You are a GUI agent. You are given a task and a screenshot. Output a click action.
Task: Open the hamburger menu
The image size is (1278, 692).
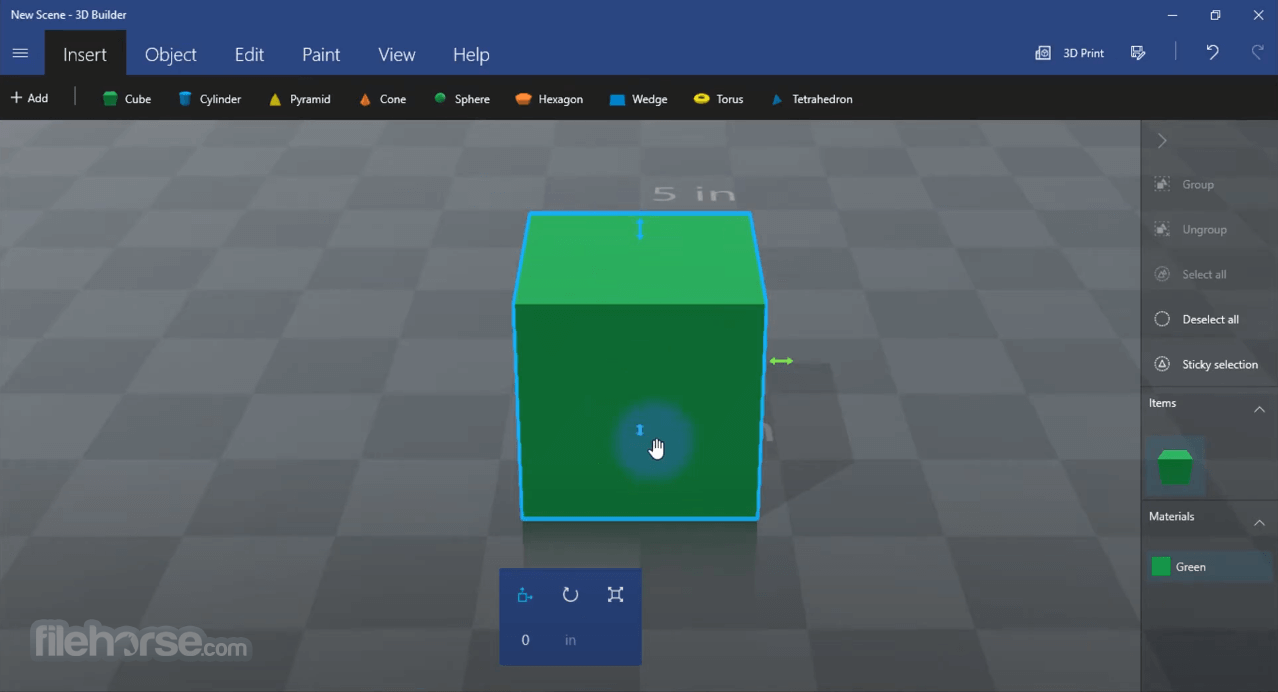point(20,53)
